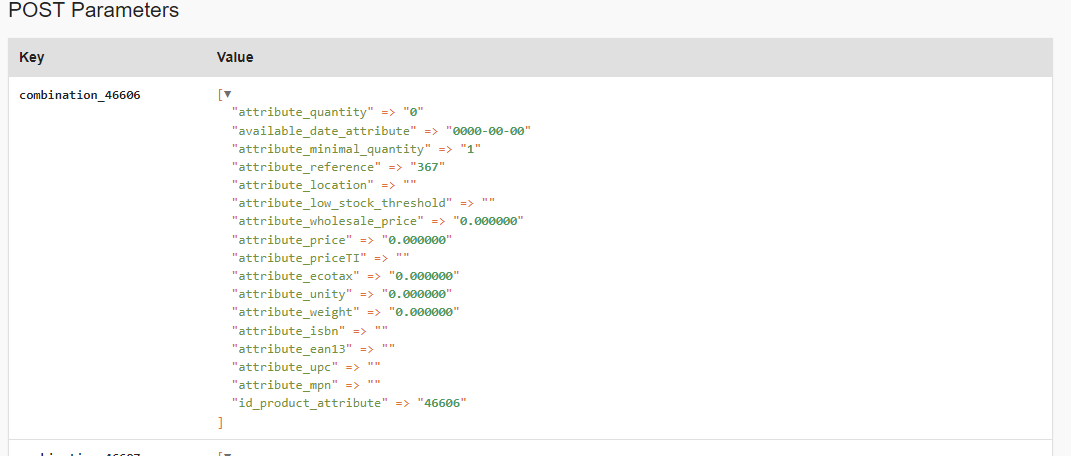The width and height of the screenshot is (1071, 456).
Task: Click the POST Parameters heading
Action: (94, 10)
